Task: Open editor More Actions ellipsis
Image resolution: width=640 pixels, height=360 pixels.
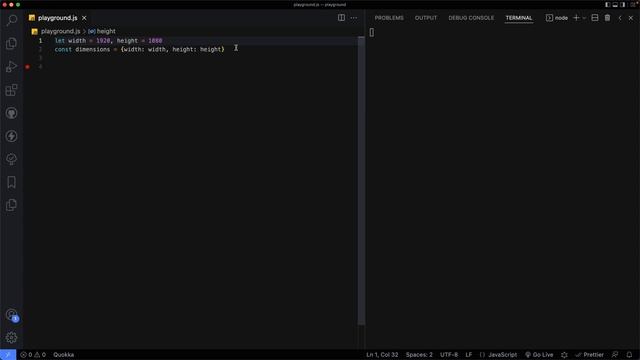Action: point(353,18)
